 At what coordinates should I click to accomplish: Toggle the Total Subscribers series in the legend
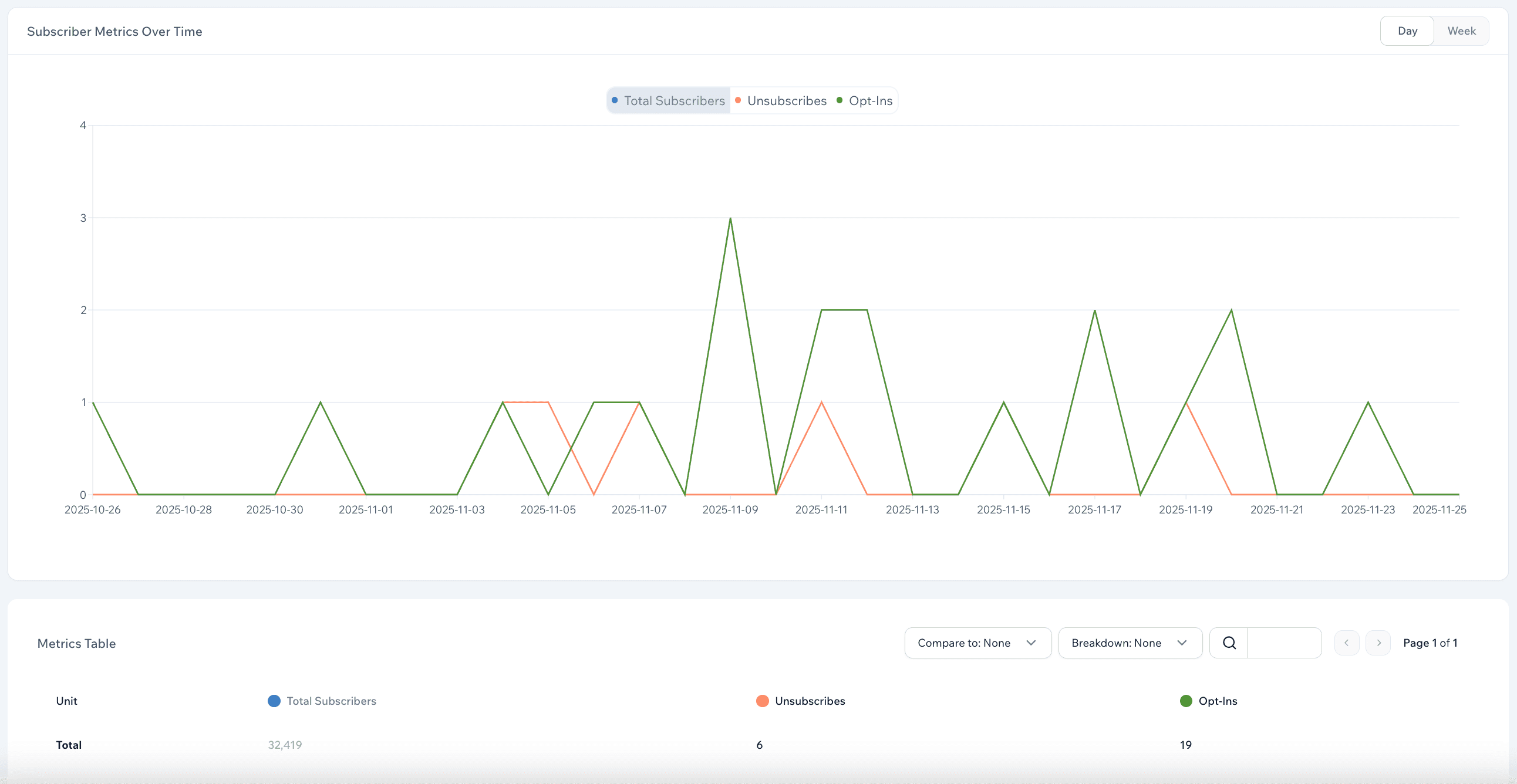(675, 100)
